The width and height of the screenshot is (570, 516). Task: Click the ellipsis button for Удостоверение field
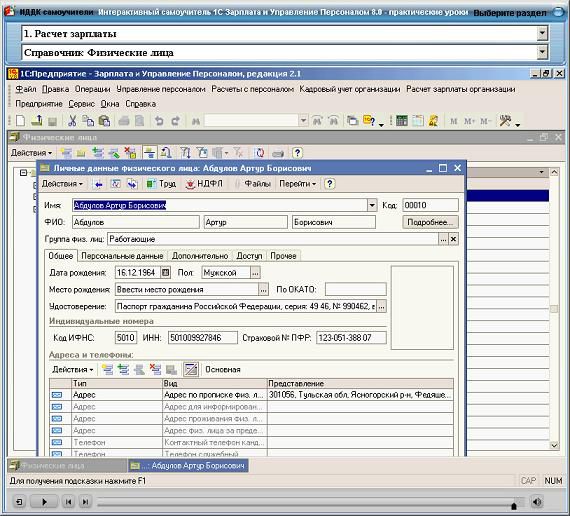click(x=381, y=307)
